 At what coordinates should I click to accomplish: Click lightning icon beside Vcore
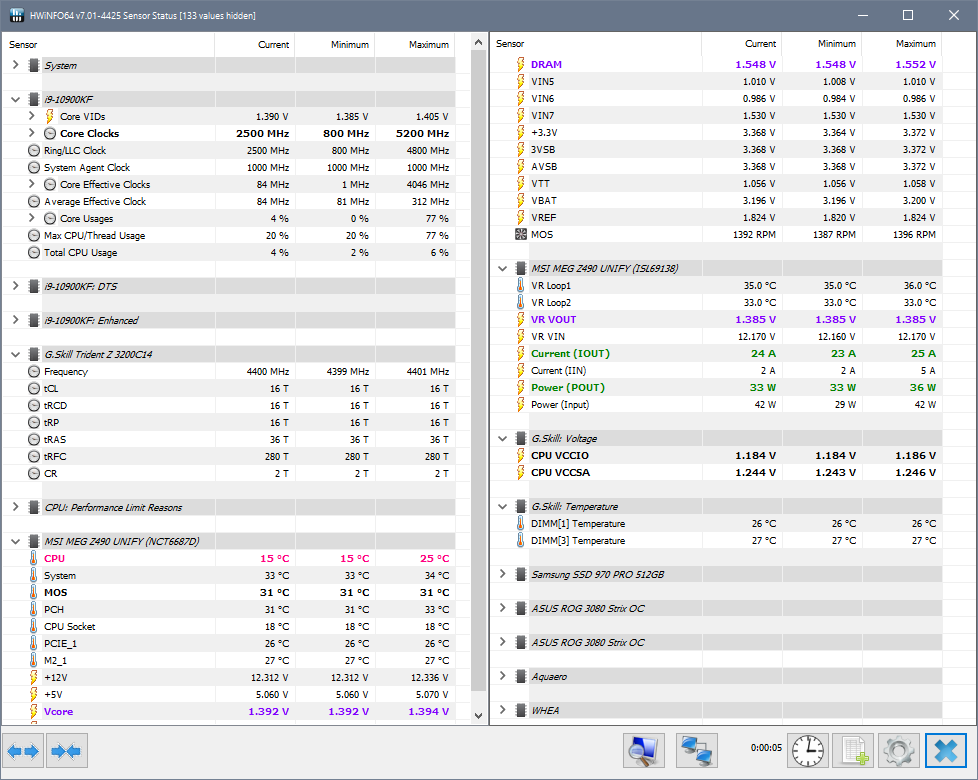click(x=34, y=711)
